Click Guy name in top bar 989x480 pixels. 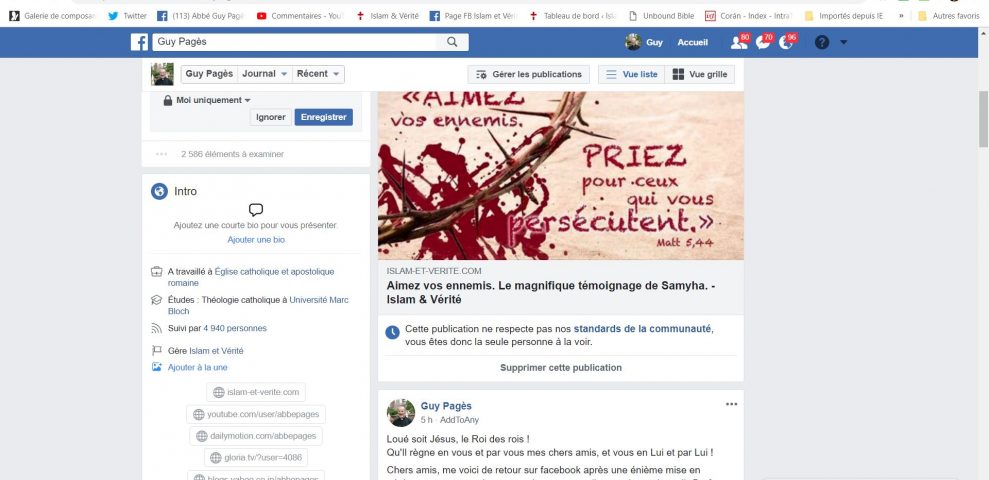pos(654,42)
